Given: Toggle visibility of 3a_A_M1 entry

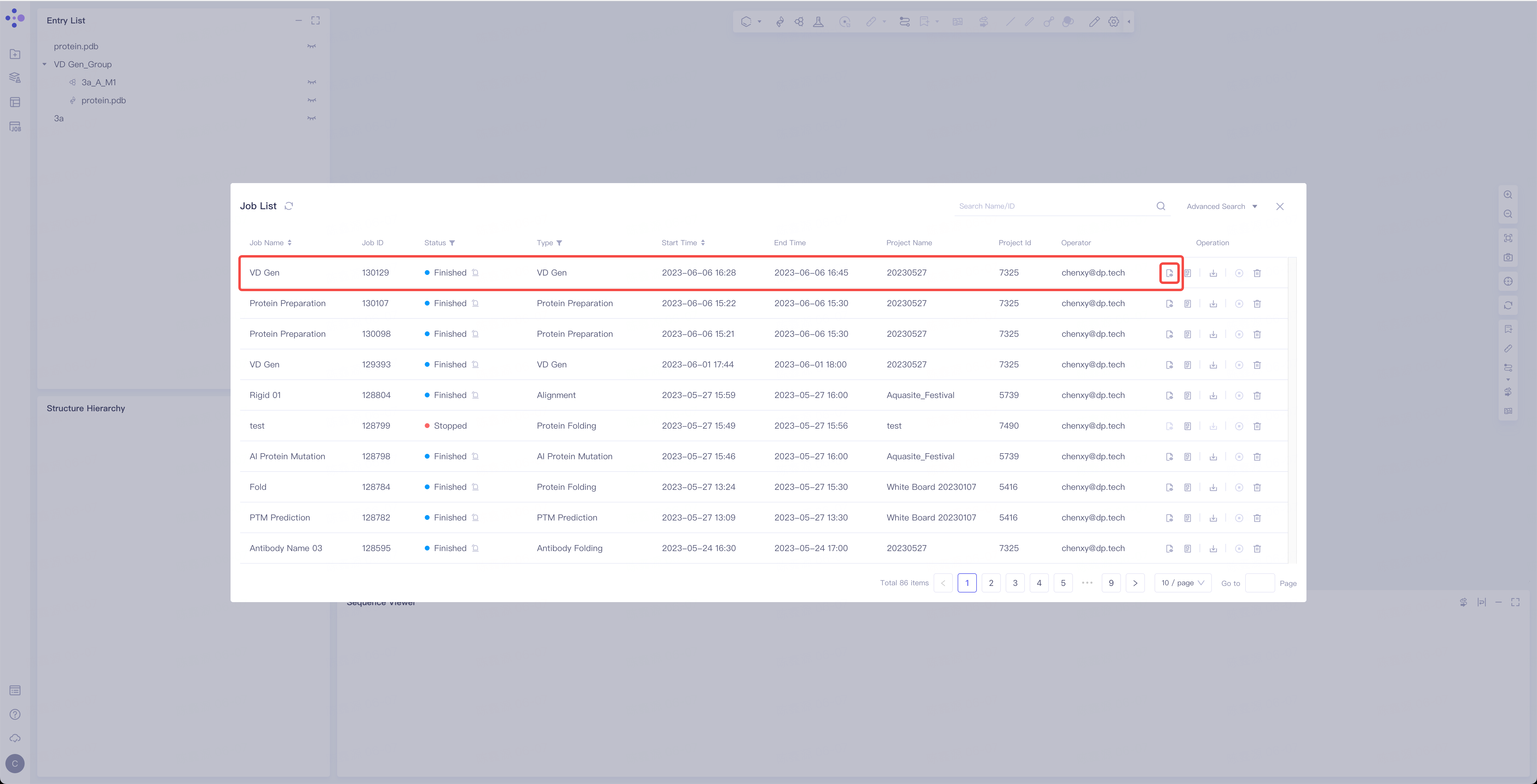Looking at the screenshot, I should (x=312, y=82).
